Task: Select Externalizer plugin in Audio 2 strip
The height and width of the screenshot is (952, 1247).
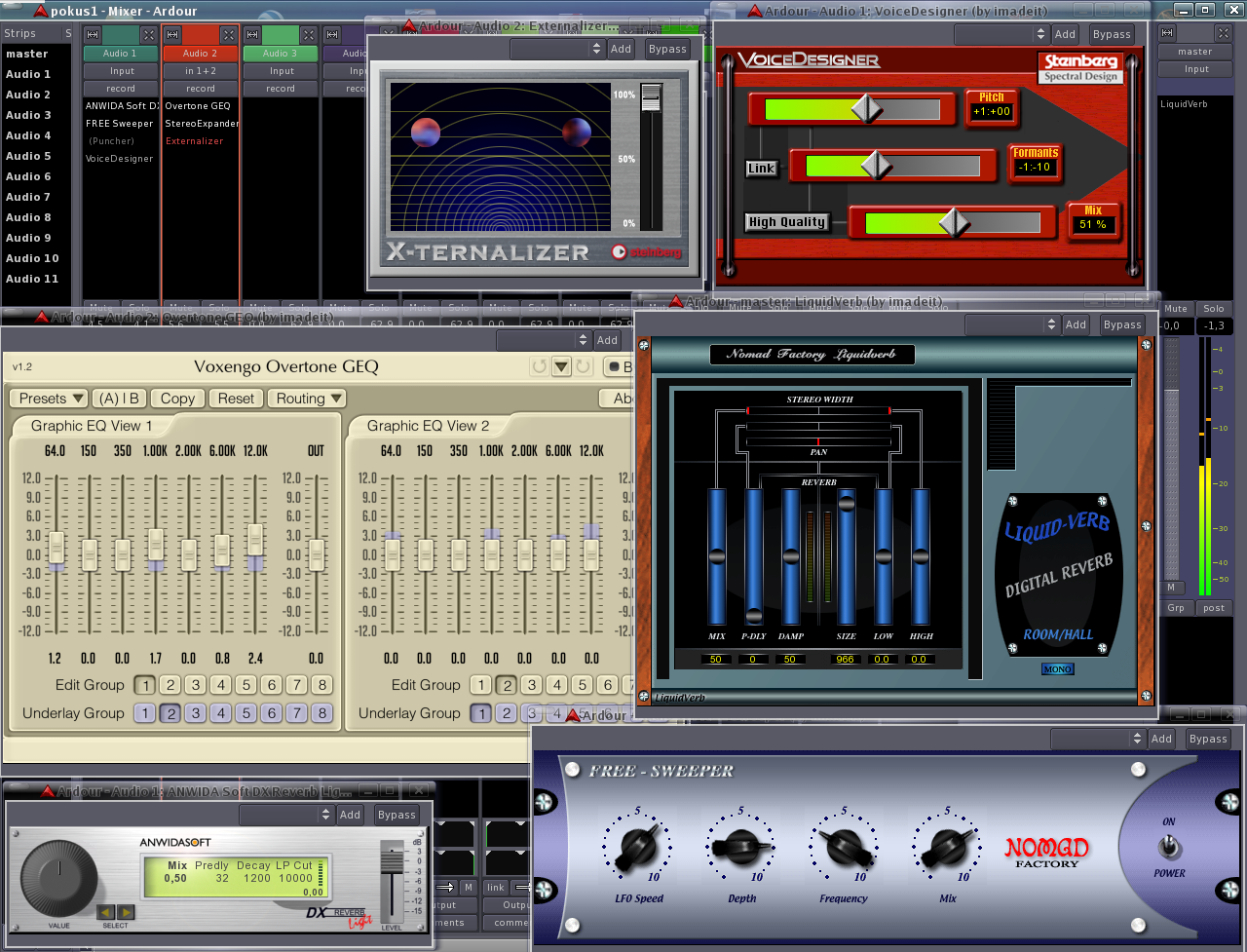Action: tap(195, 141)
